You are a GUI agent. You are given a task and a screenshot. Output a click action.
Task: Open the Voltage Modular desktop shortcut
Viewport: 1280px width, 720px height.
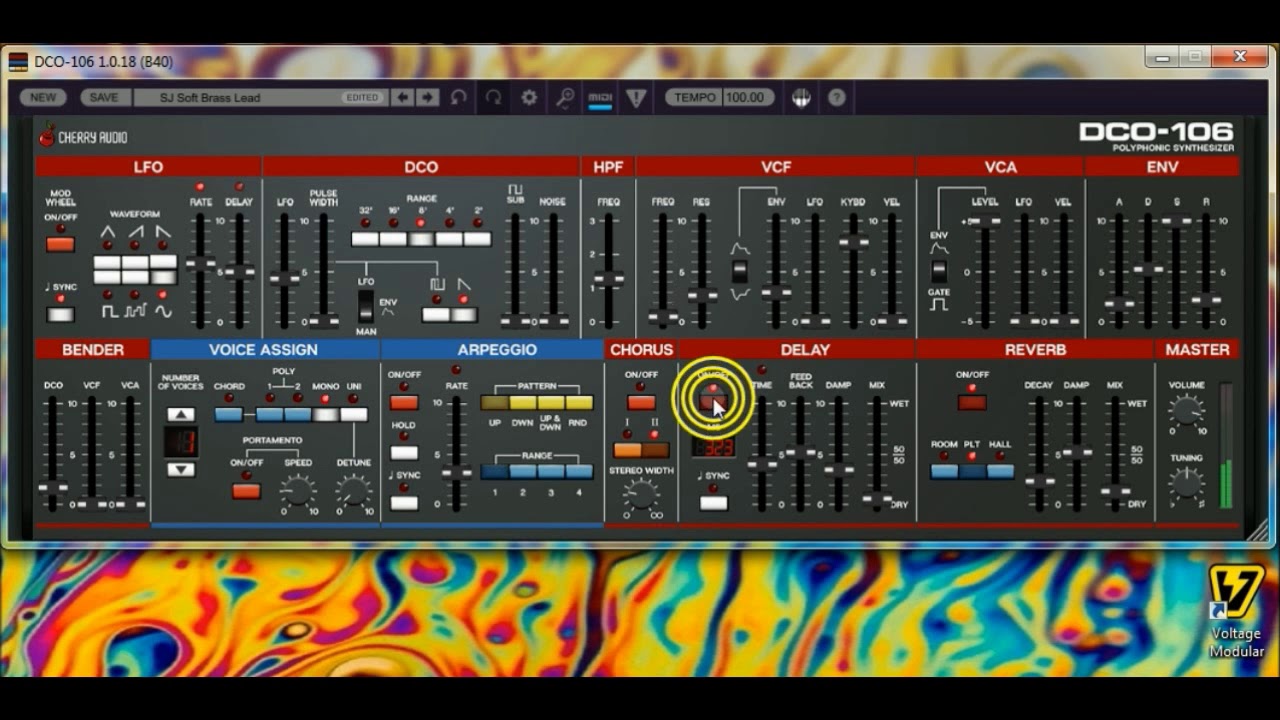1236,612
